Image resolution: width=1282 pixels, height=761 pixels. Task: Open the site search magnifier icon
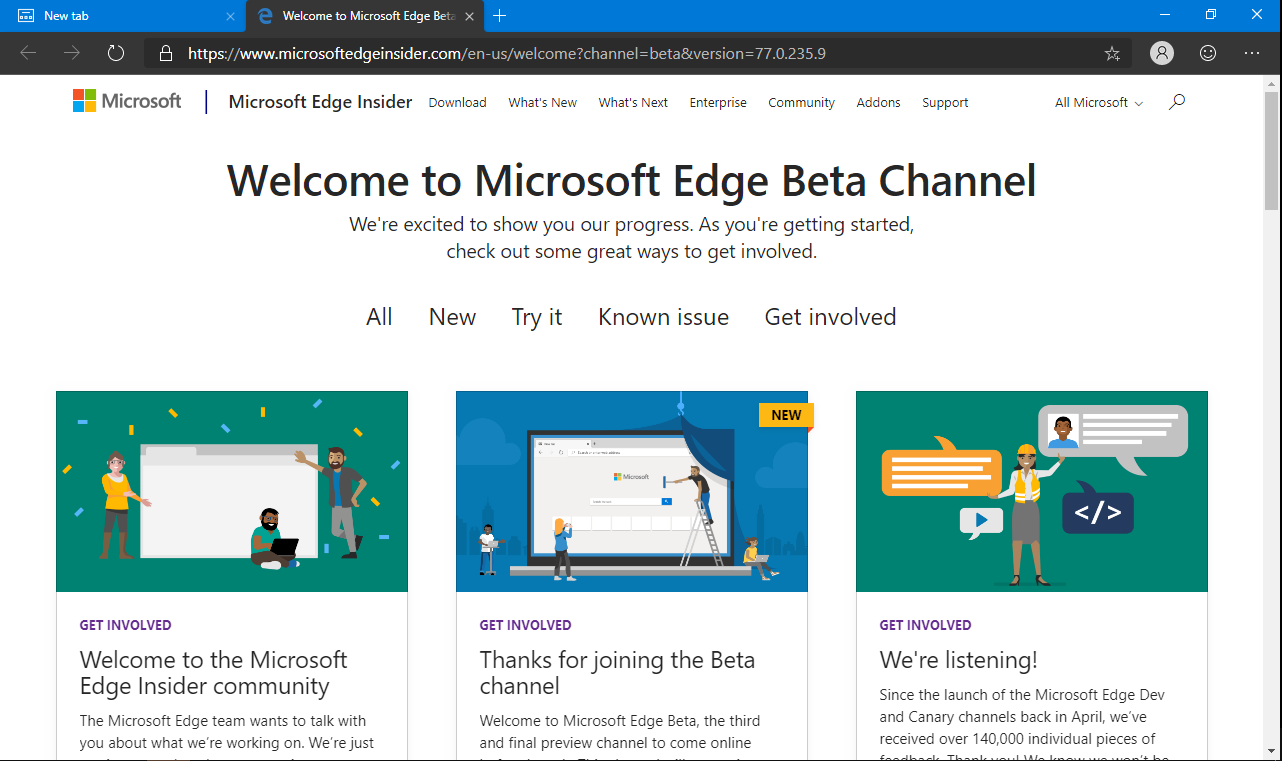coord(1177,101)
